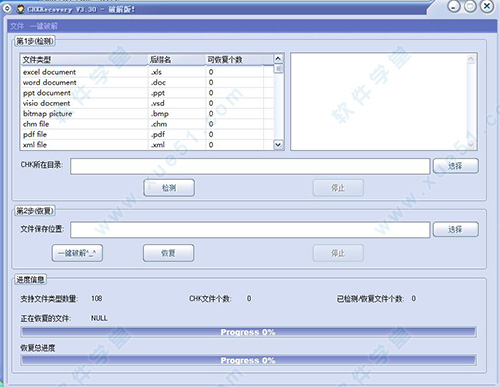This screenshot has height=387, width=500.
Task: Click the round system button left of the app icon
Action: [x=7, y=8]
